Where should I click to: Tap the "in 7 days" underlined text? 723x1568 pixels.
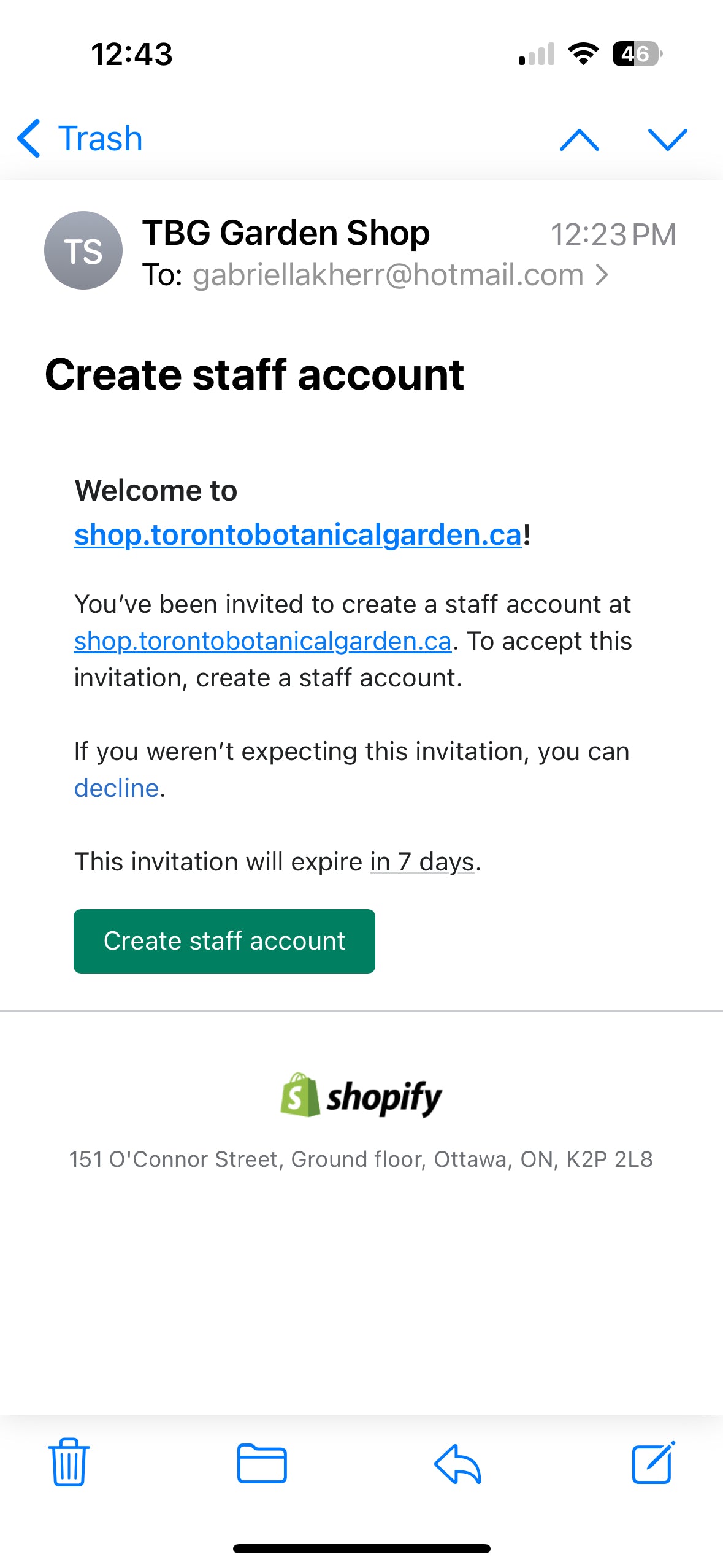tap(422, 862)
